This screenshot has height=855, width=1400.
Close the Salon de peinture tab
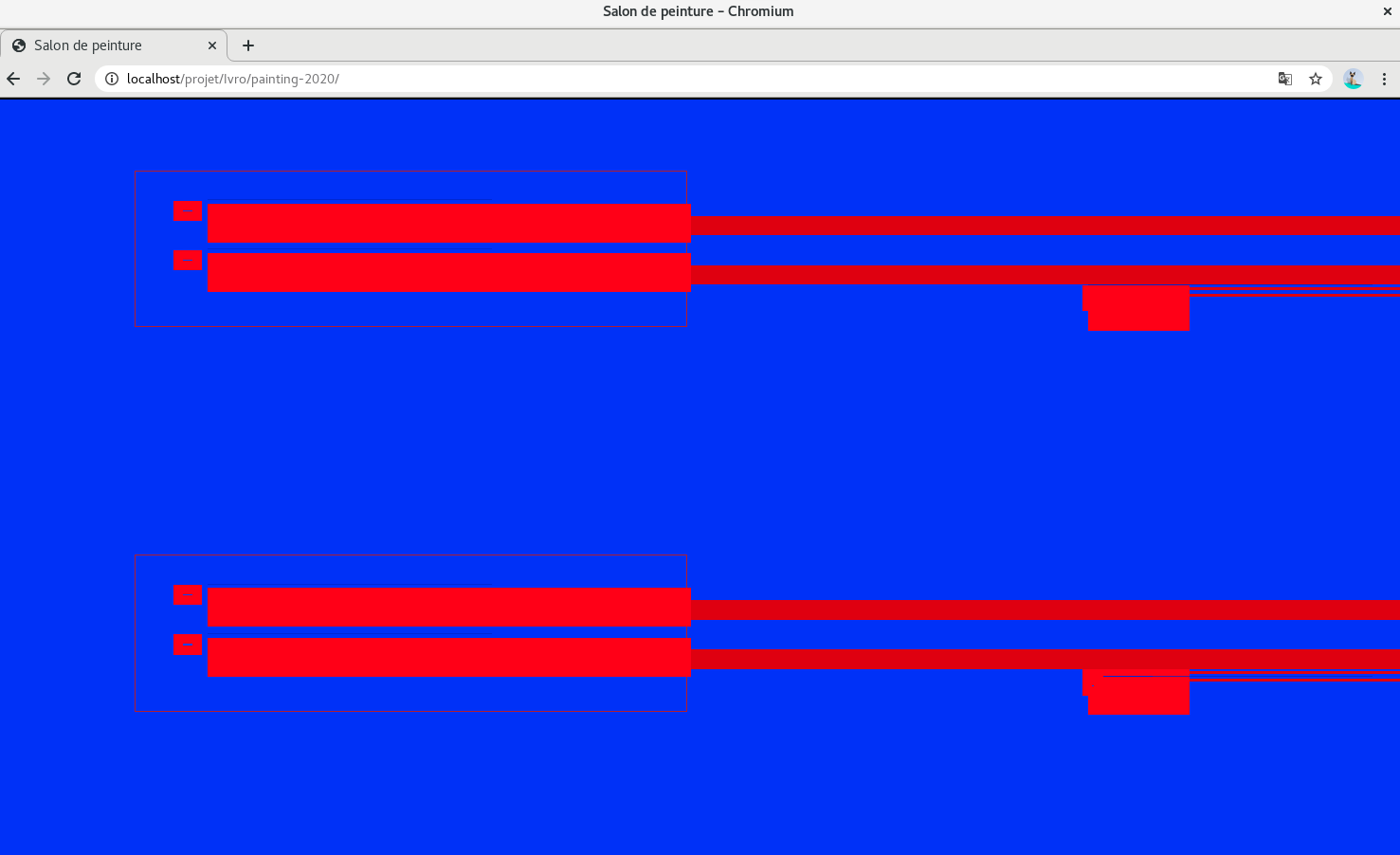pyautogui.click(x=212, y=45)
